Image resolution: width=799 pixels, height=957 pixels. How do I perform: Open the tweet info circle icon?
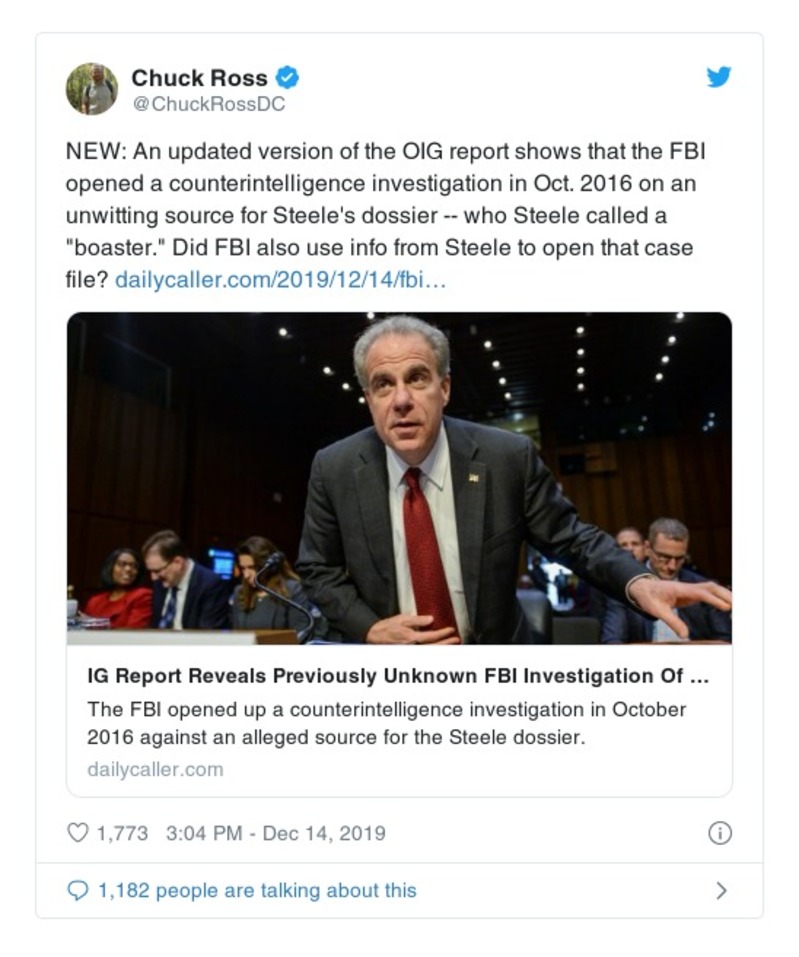click(x=719, y=833)
